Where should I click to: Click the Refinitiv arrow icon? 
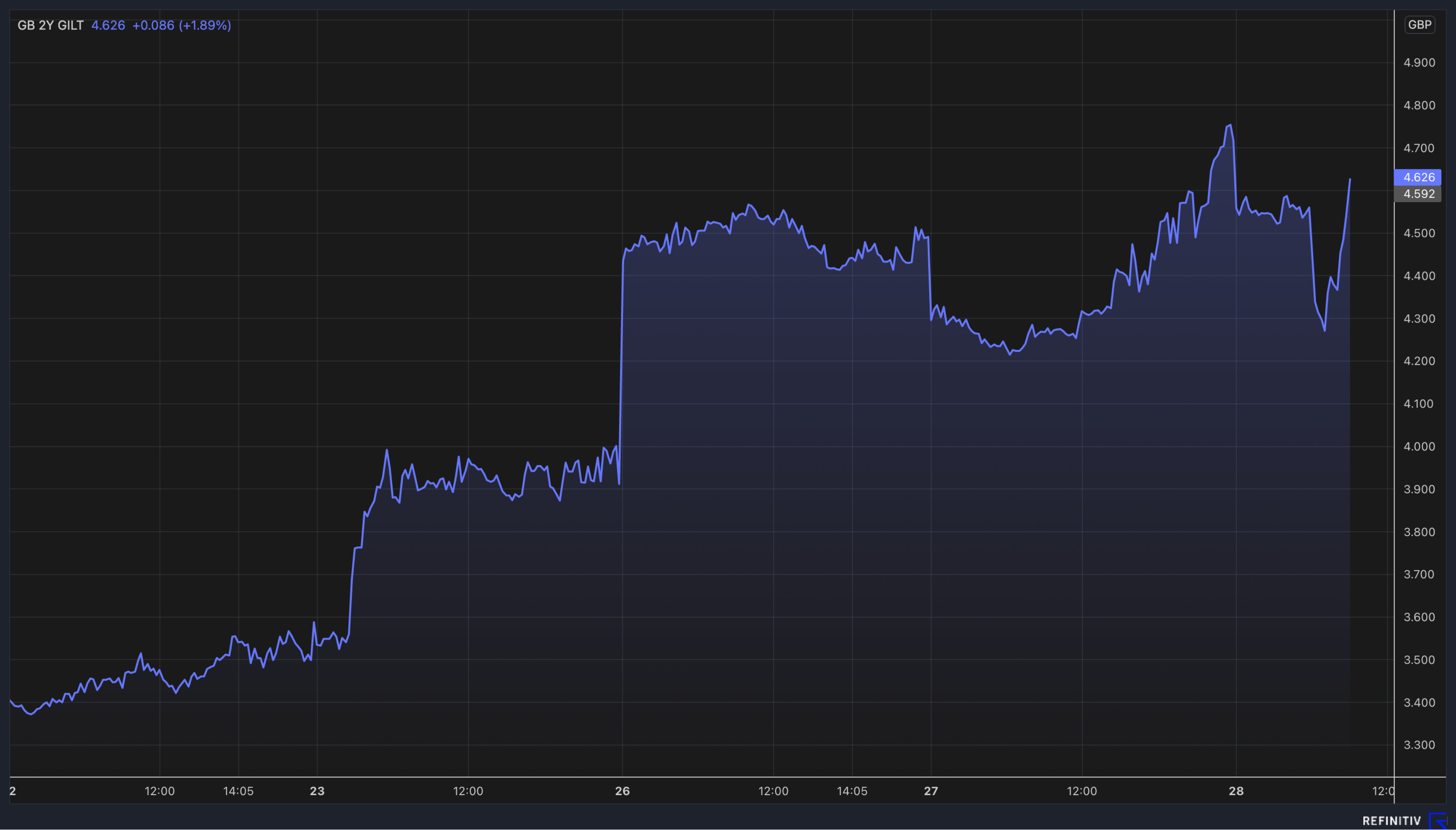point(1438,821)
